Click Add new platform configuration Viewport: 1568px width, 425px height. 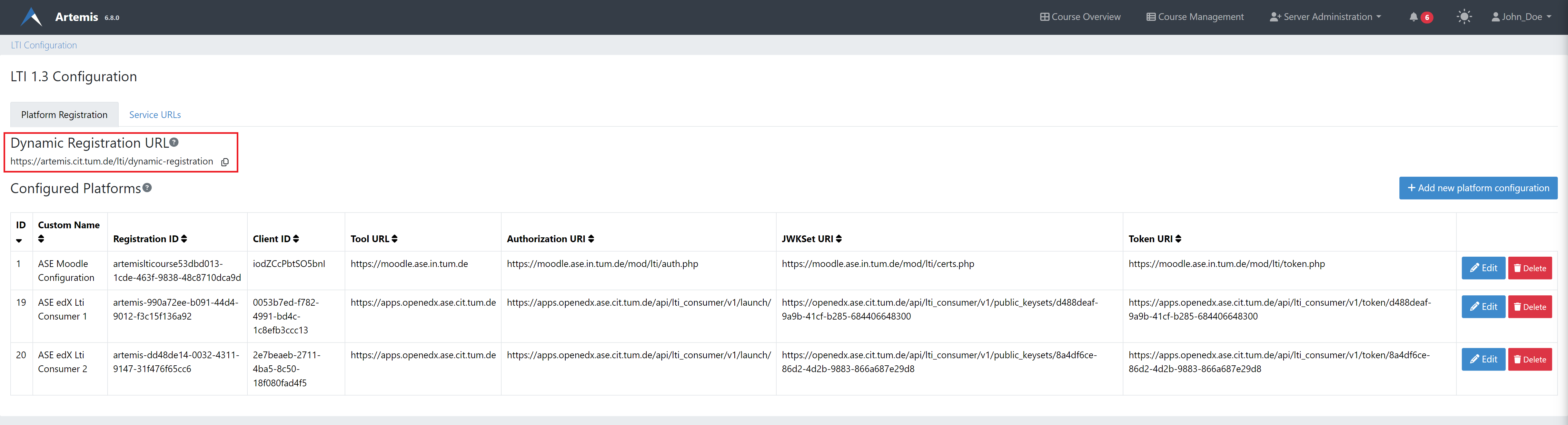[x=1479, y=188]
